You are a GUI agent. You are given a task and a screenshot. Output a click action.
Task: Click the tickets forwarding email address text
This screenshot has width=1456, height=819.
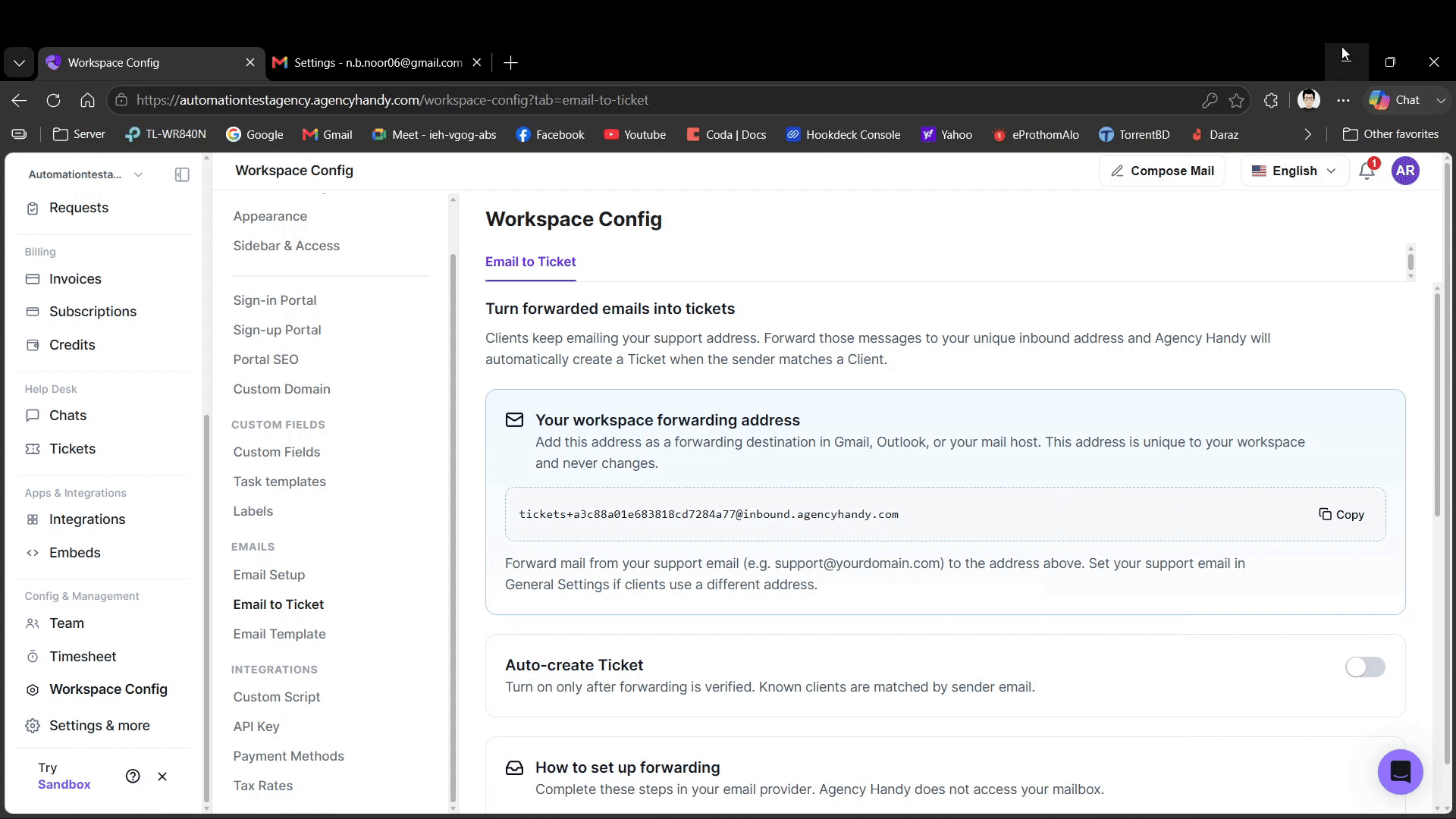point(708,514)
